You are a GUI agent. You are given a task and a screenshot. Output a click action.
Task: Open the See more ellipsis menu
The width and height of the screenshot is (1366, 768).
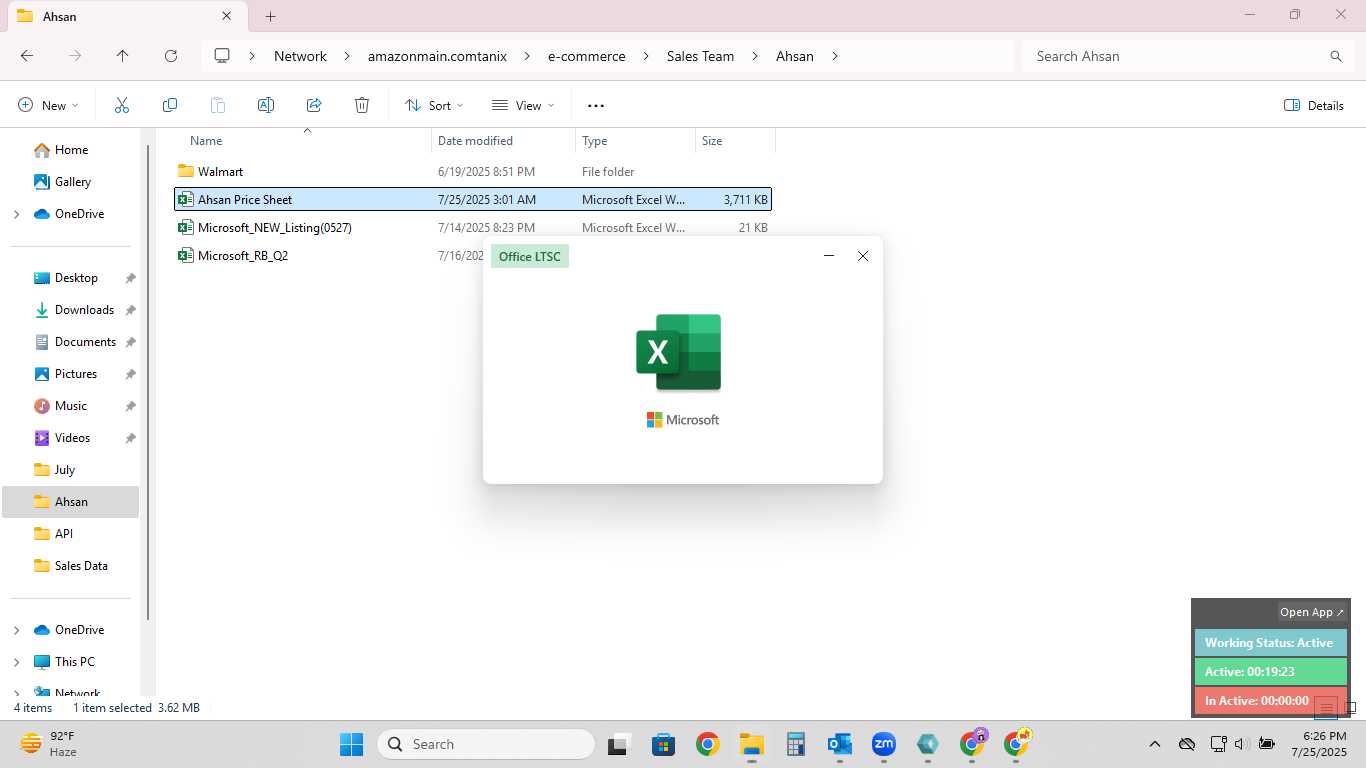pos(596,105)
